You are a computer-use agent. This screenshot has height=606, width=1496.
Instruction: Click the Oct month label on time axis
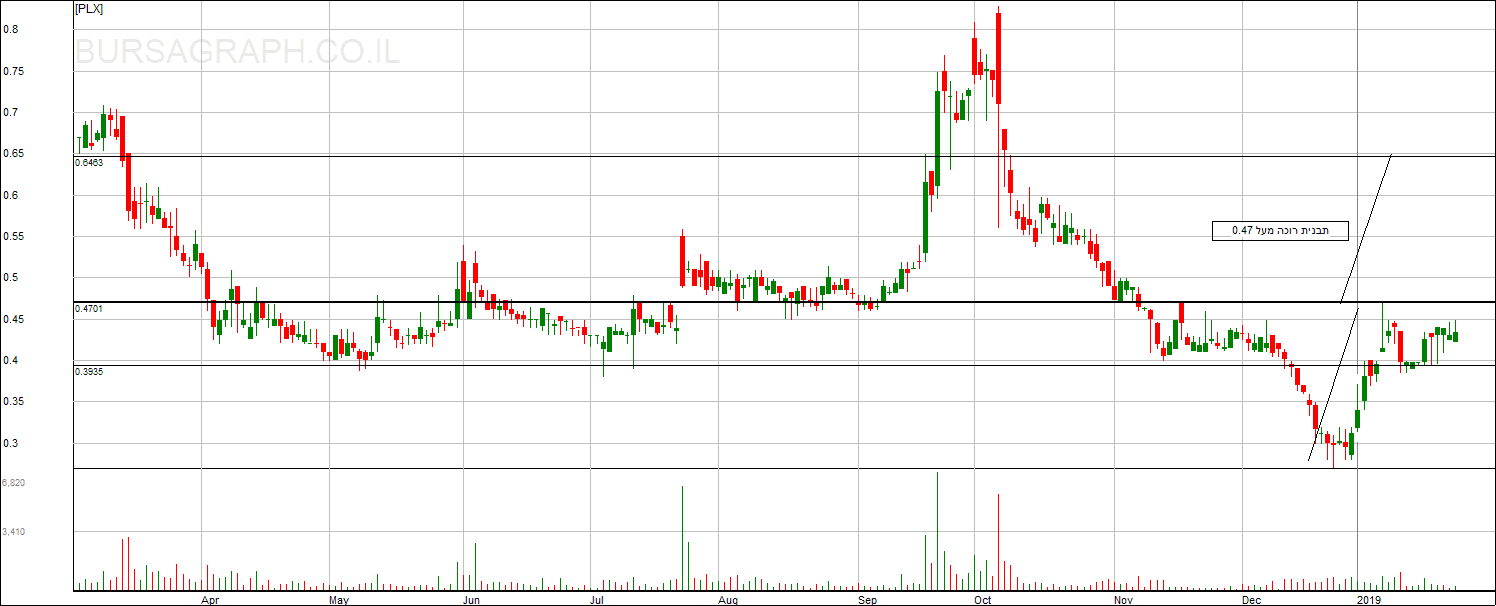pyautogui.click(x=982, y=600)
